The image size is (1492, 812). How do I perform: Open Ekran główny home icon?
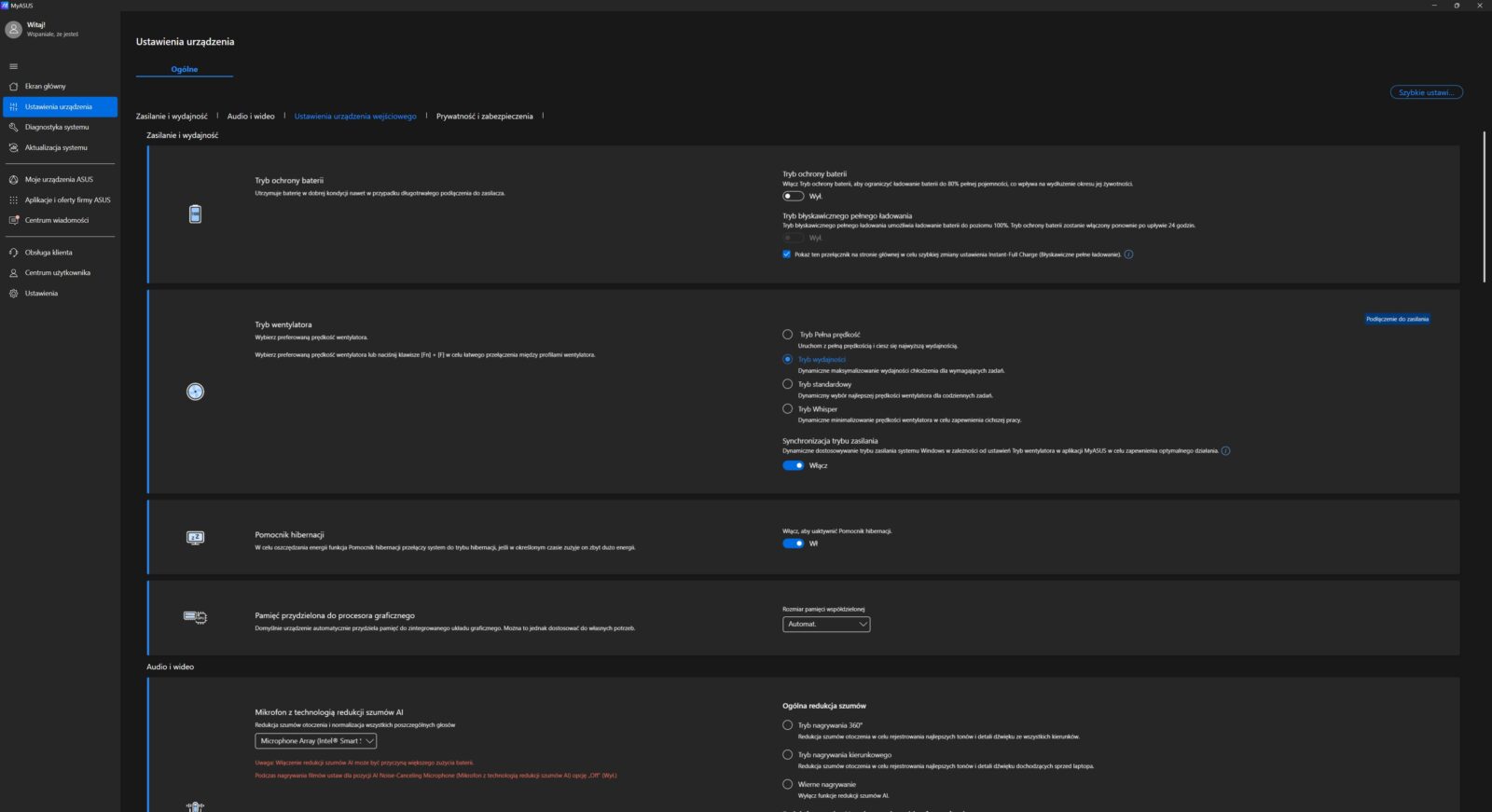(13, 87)
